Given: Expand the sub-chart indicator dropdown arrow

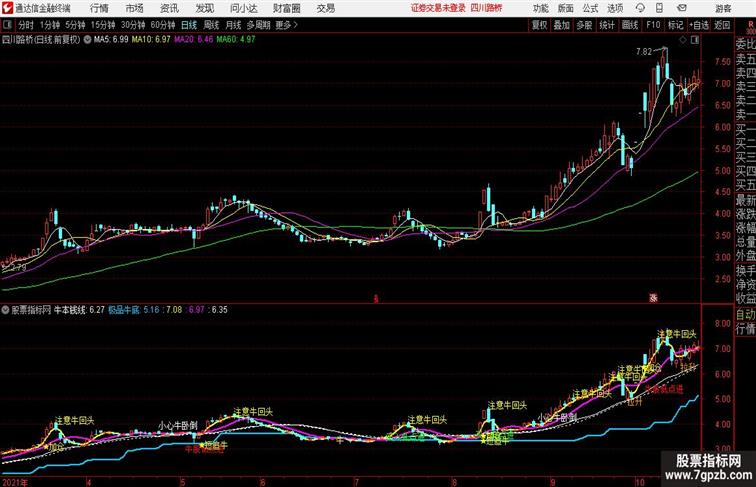Looking at the screenshot, I should pos(5,310).
